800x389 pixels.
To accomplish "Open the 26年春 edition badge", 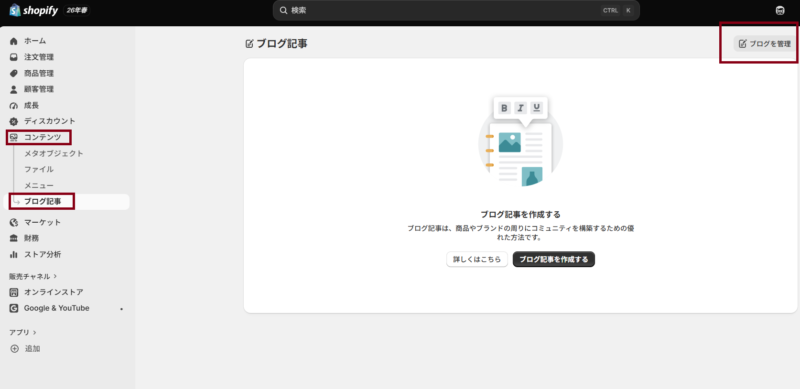I will pos(77,11).
